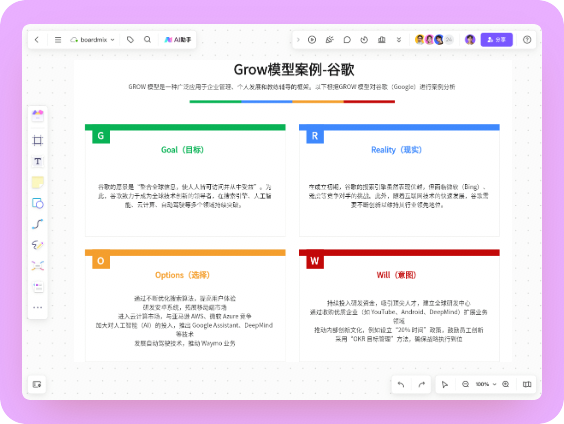Select the Options line mentioning AWS and Azure

[x=185, y=316]
